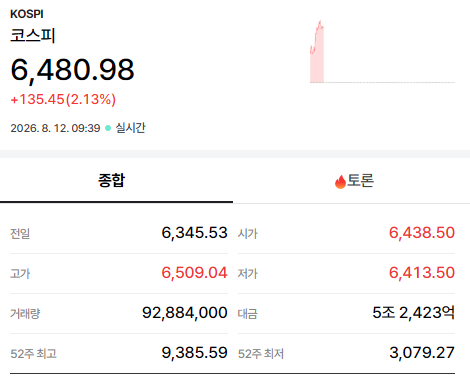470x377 pixels.
Task: Select the 고가 high value 6,509.04
Action: [x=194, y=273]
